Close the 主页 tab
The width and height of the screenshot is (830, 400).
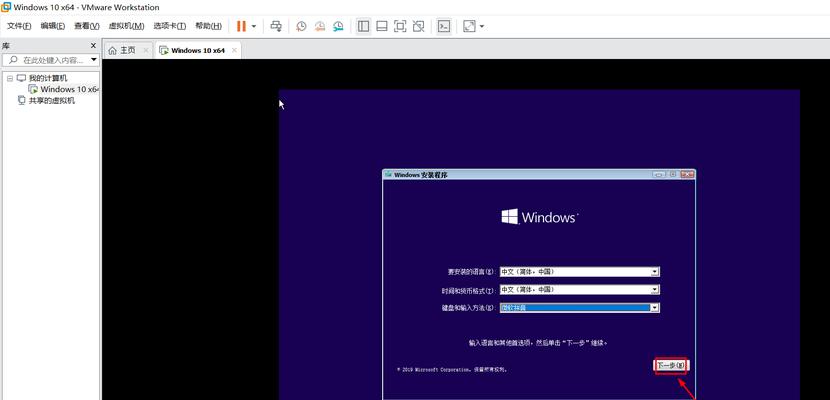click(x=146, y=50)
